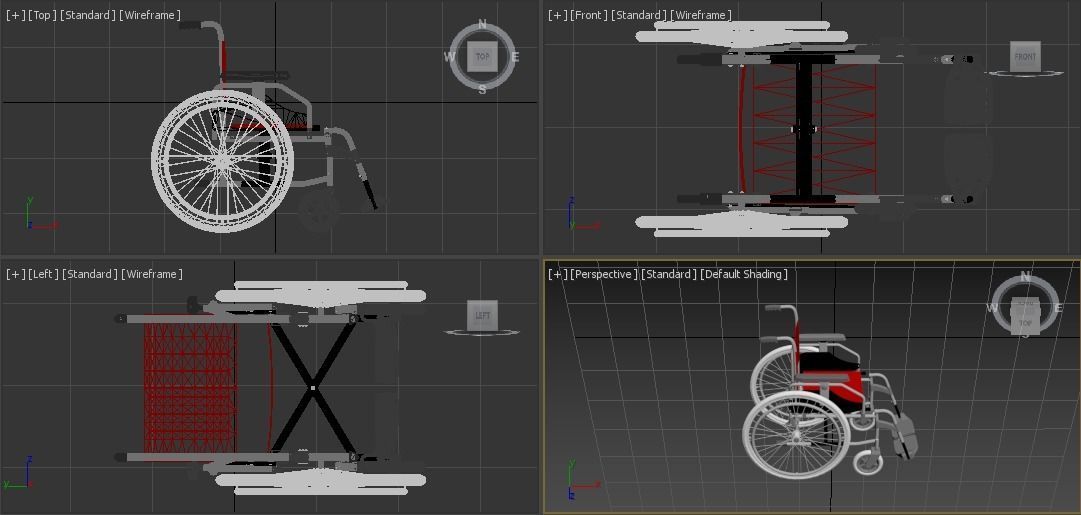Click the [Left] view label menu
1081x515 pixels.
[43, 274]
